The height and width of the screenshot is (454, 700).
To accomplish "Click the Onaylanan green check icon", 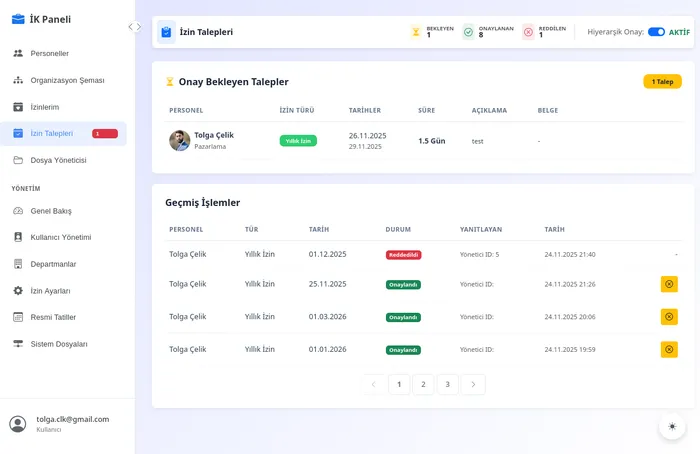I will tap(468, 32).
